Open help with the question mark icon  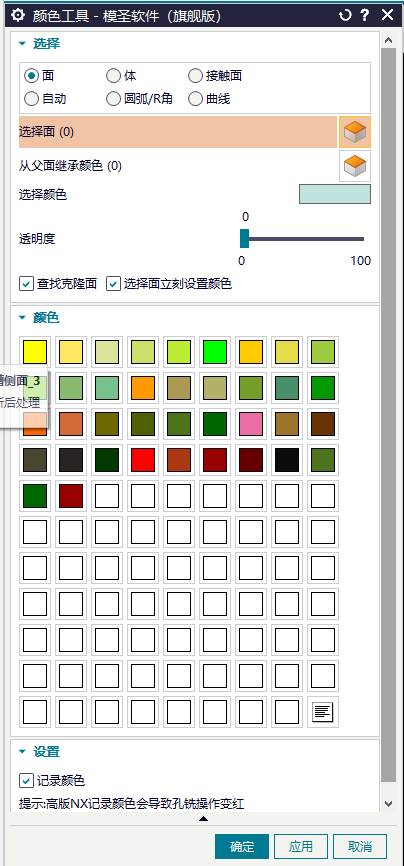point(365,15)
